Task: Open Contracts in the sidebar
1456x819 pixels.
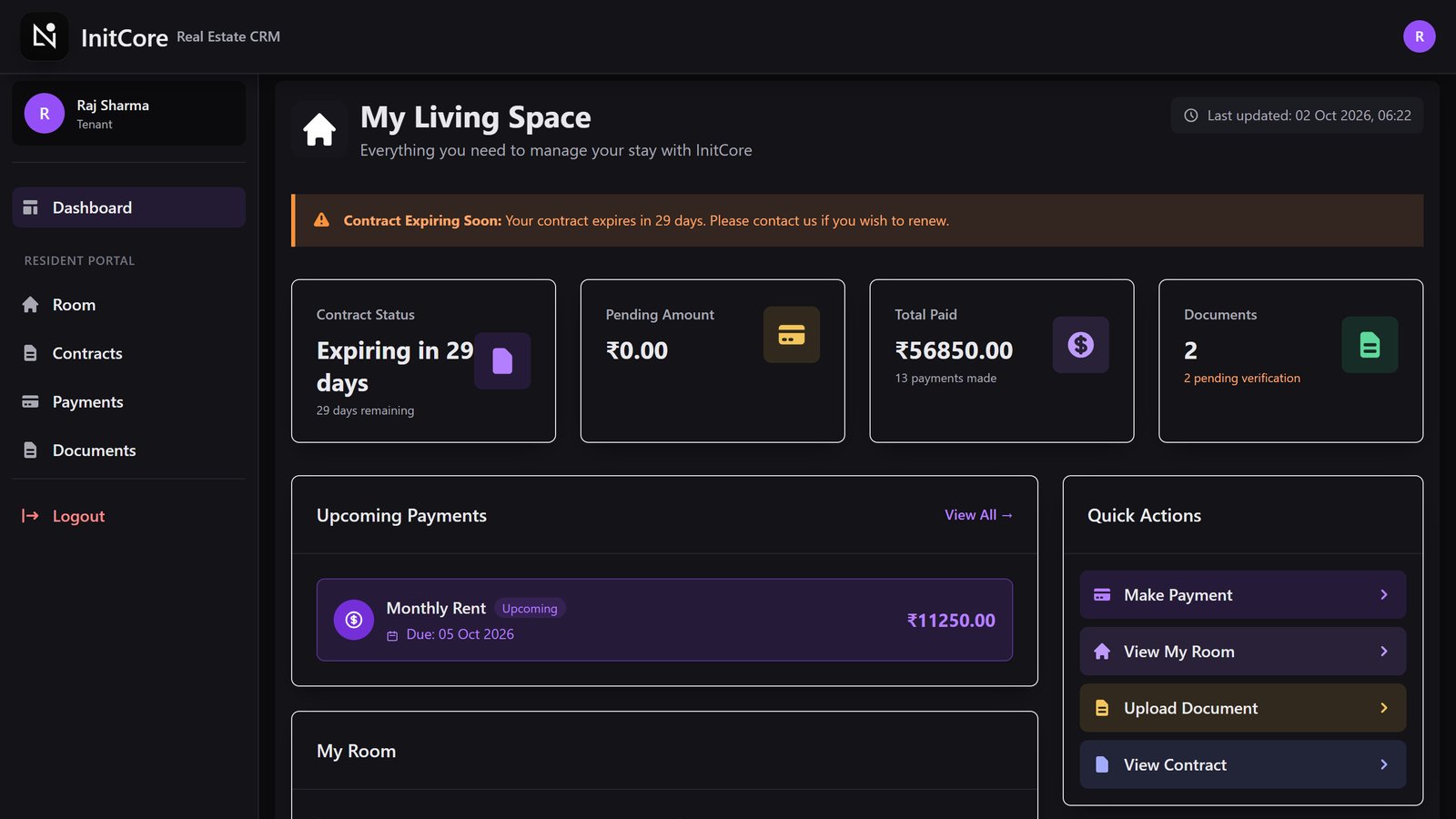Action: click(129, 353)
